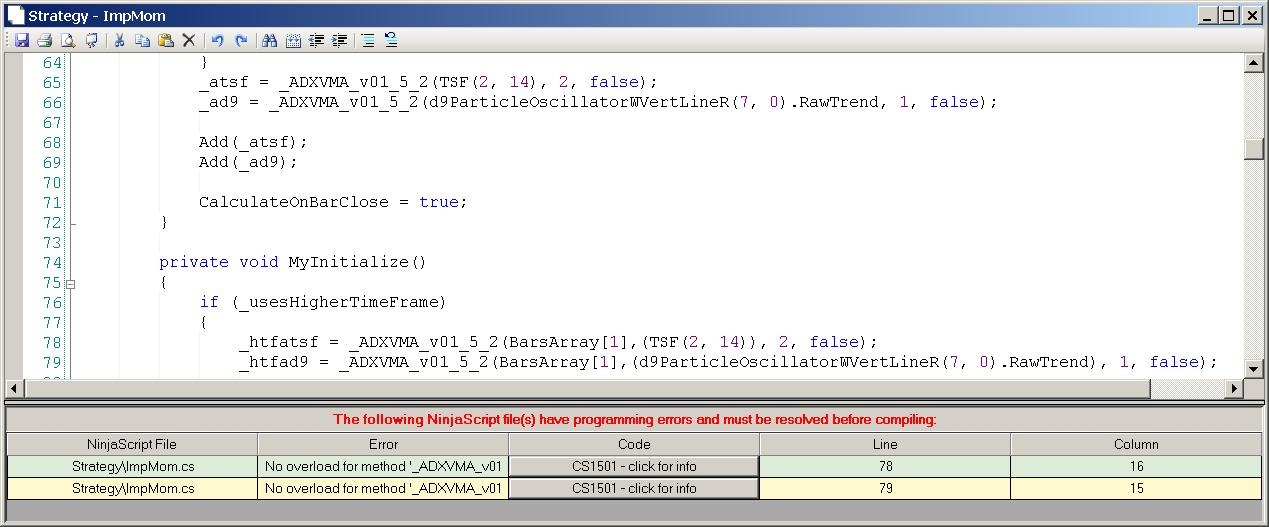Screen dimensions: 1269x527
Task: Paste from clipboard
Action: [166, 41]
